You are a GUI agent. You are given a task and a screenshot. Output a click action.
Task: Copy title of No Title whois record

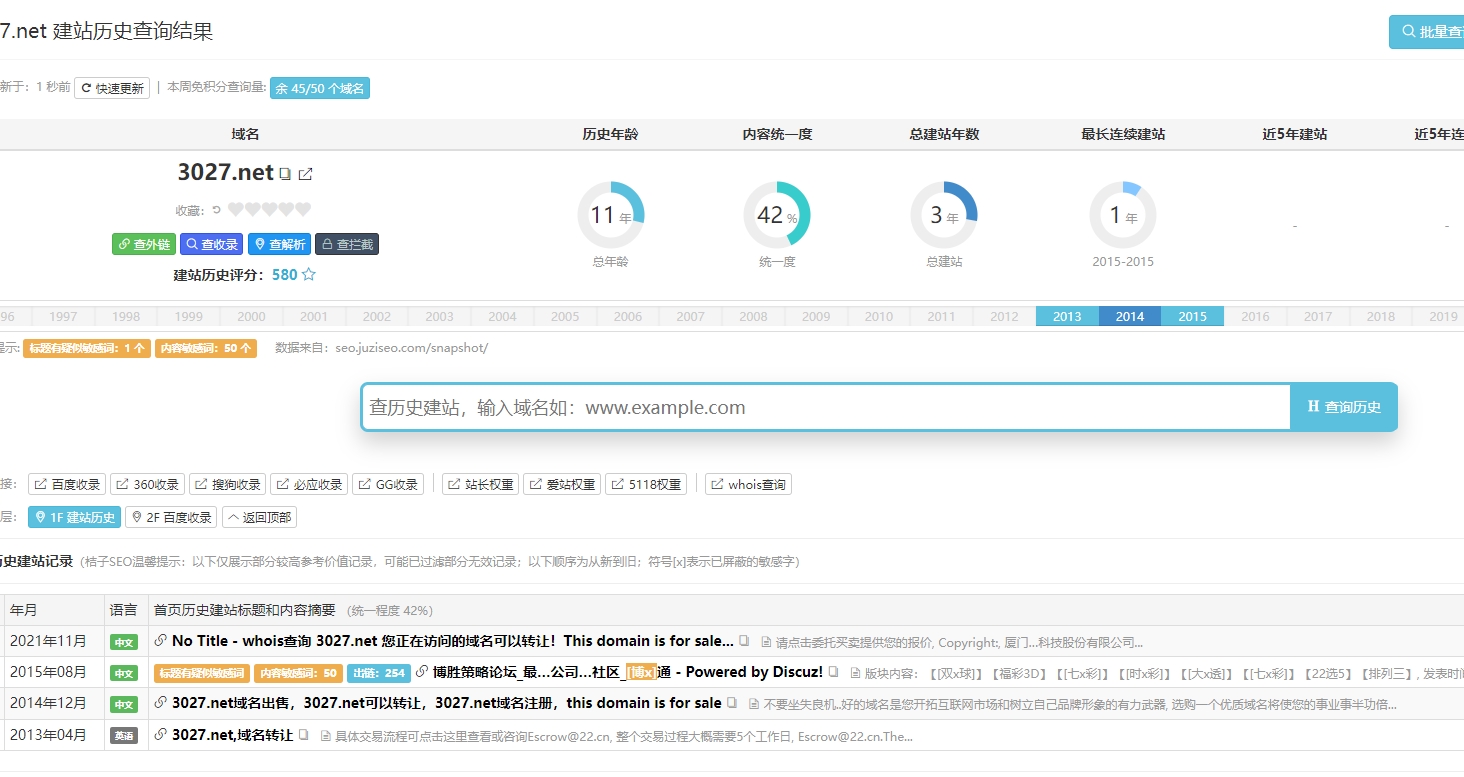(x=744, y=641)
